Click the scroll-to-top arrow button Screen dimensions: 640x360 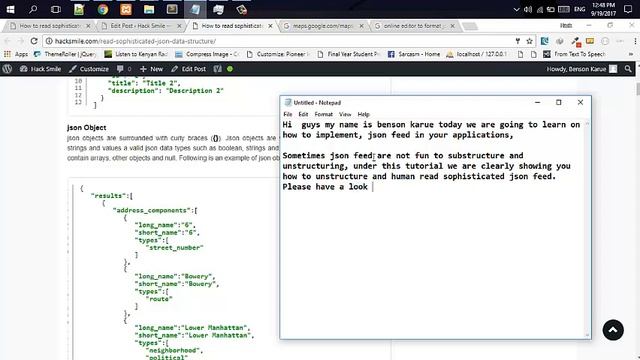[613, 330]
